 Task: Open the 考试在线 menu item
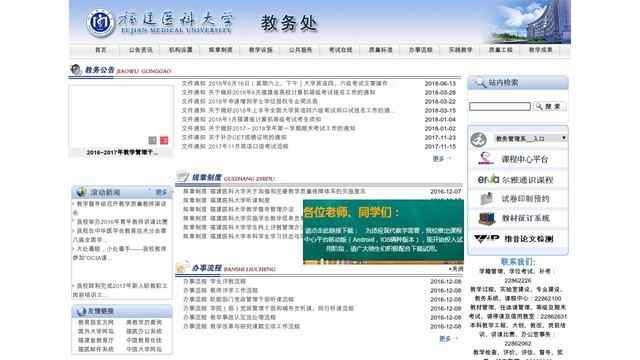[x=340, y=50]
